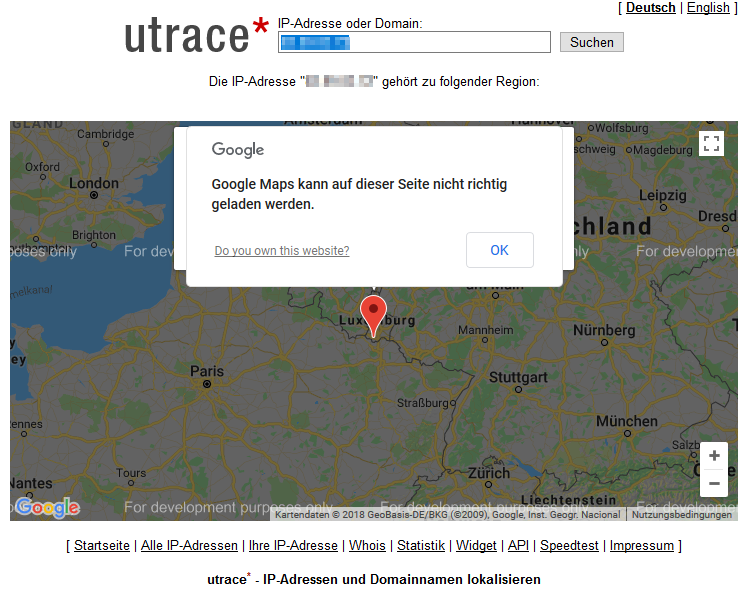This screenshot has height=608, width=754.
Task: Open the Ihre IP-Adresse link
Action: tap(293, 545)
